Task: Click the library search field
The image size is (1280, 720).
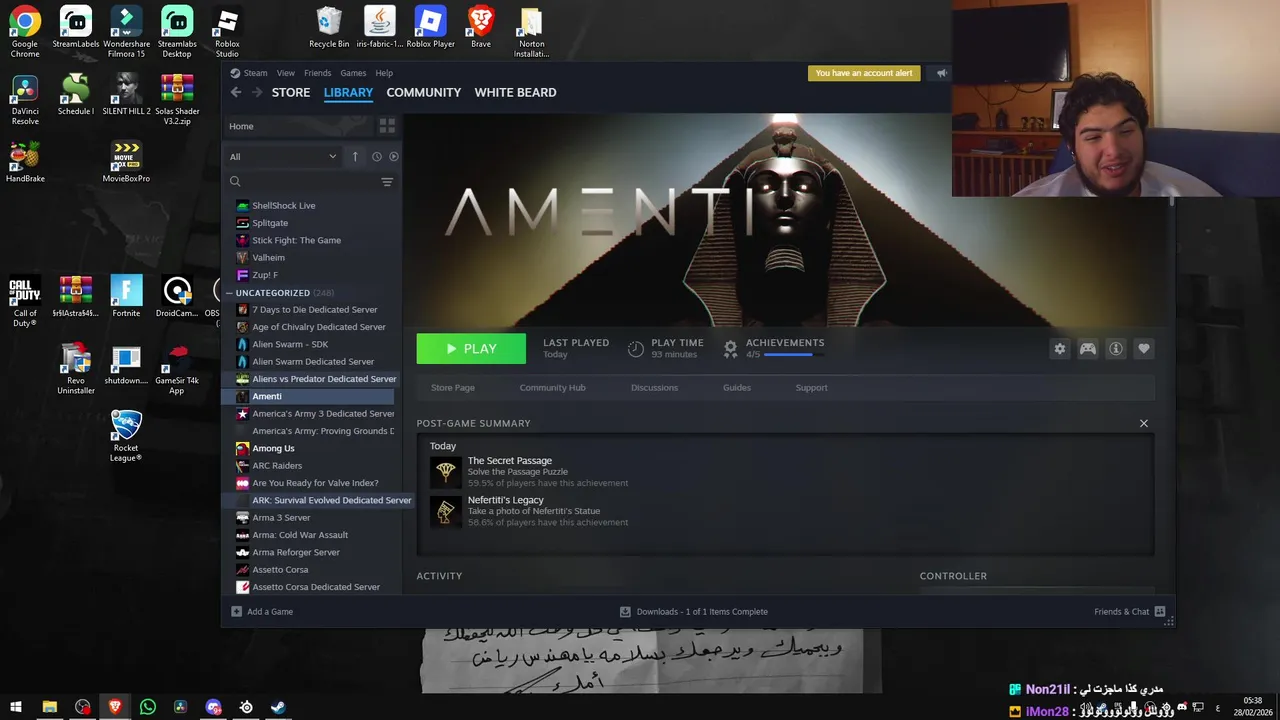Action: 305,182
